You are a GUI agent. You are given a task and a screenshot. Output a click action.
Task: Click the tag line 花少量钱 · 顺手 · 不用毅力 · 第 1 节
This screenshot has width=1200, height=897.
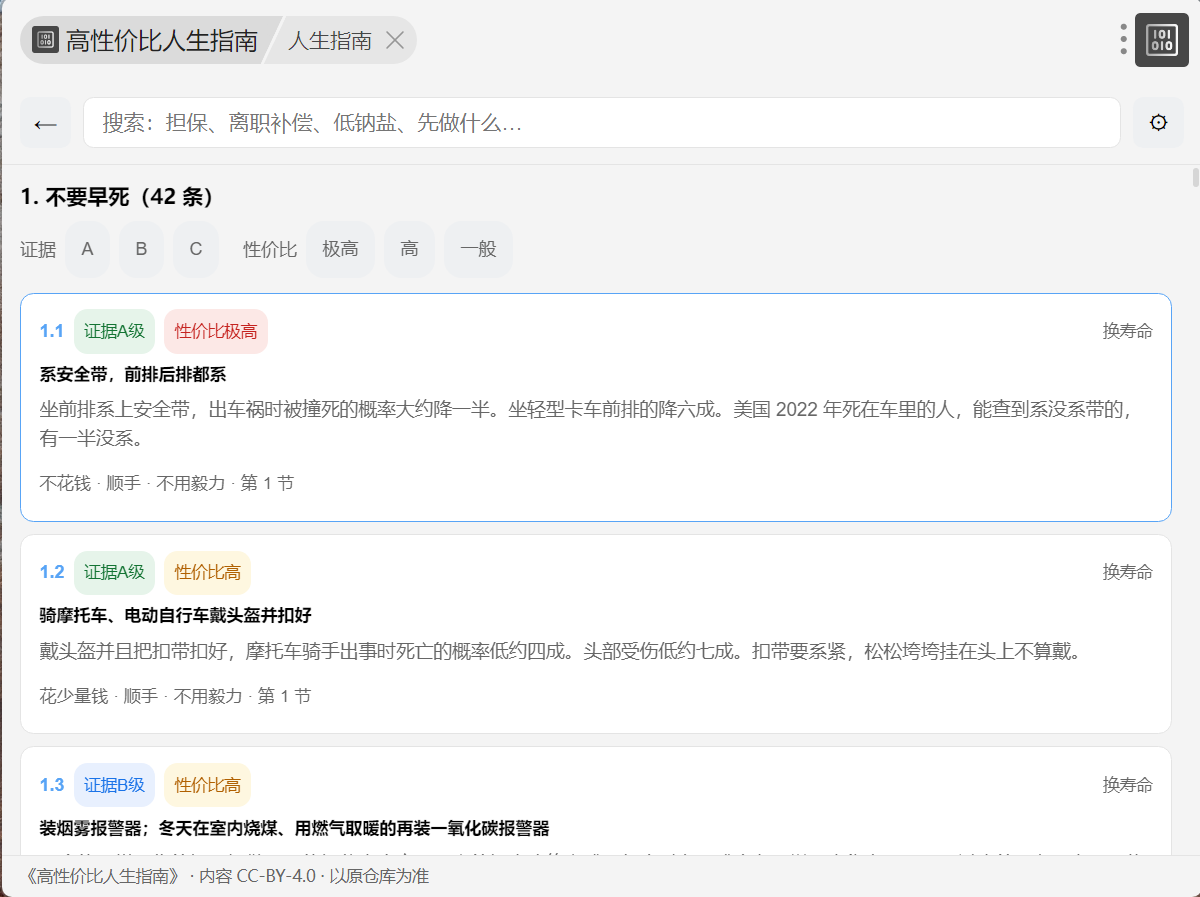(176, 696)
